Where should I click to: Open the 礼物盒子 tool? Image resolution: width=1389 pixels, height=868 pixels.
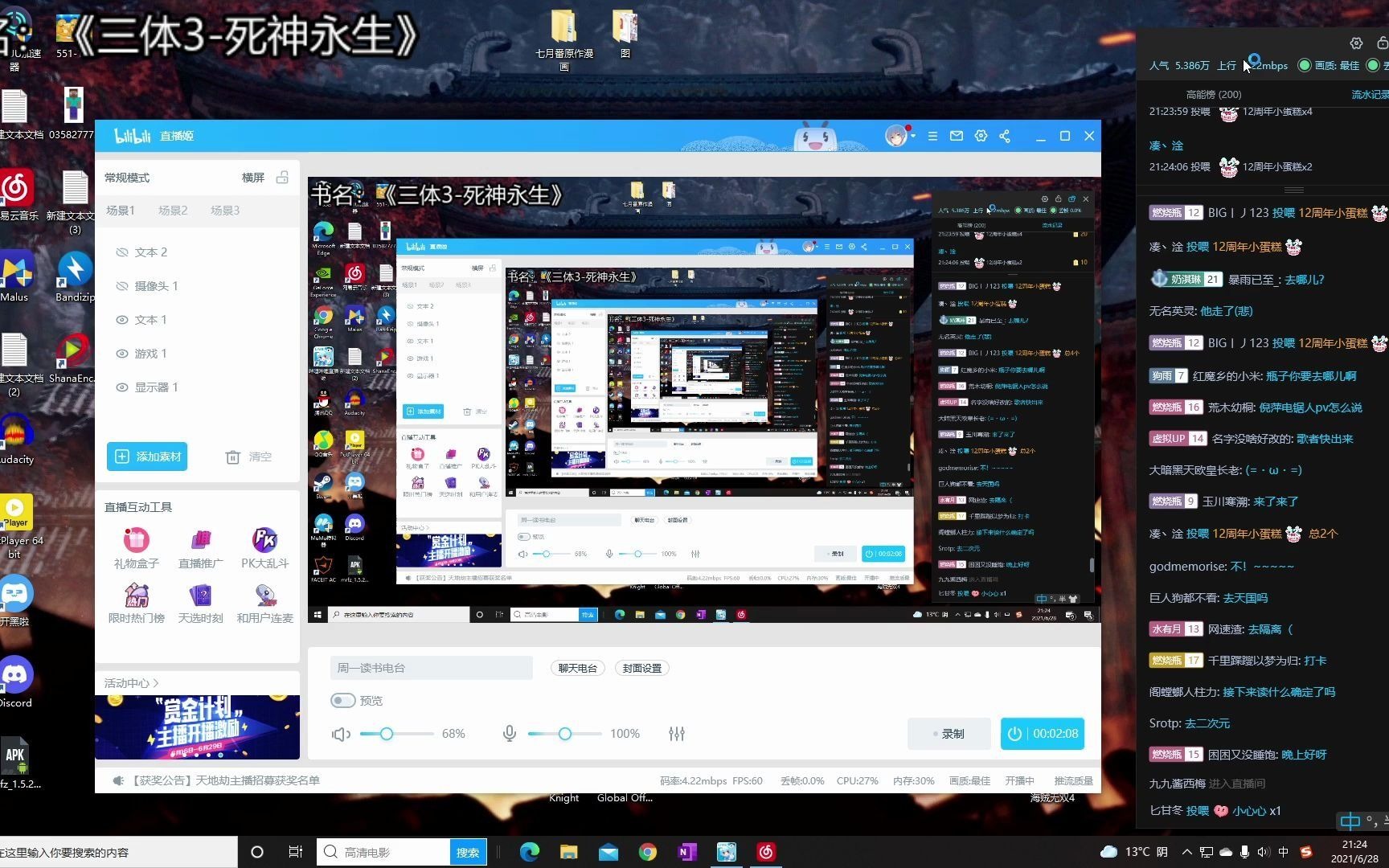coord(137,549)
